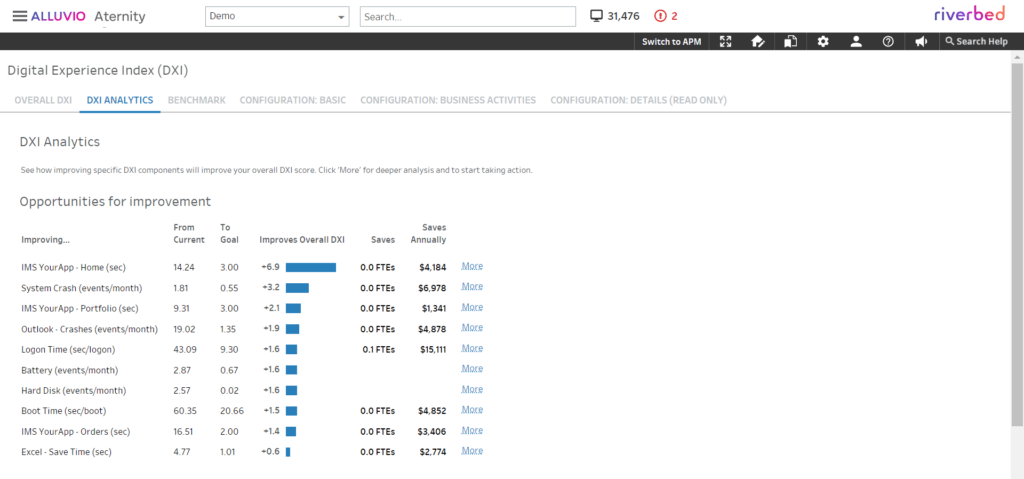Viewport: 1024px width, 479px height.
Task: Click the edit home page icon
Action: pos(758,41)
